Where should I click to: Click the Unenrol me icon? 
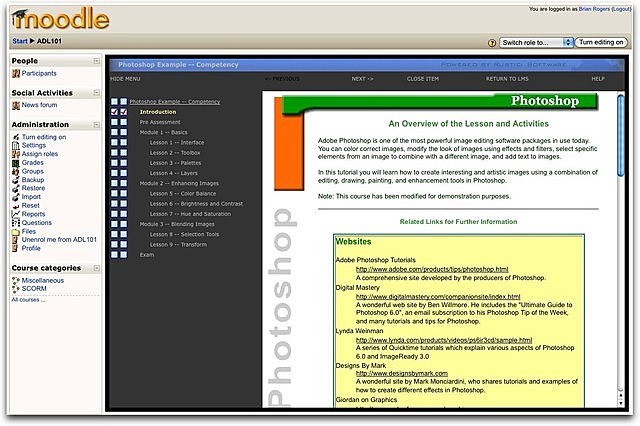(15, 240)
